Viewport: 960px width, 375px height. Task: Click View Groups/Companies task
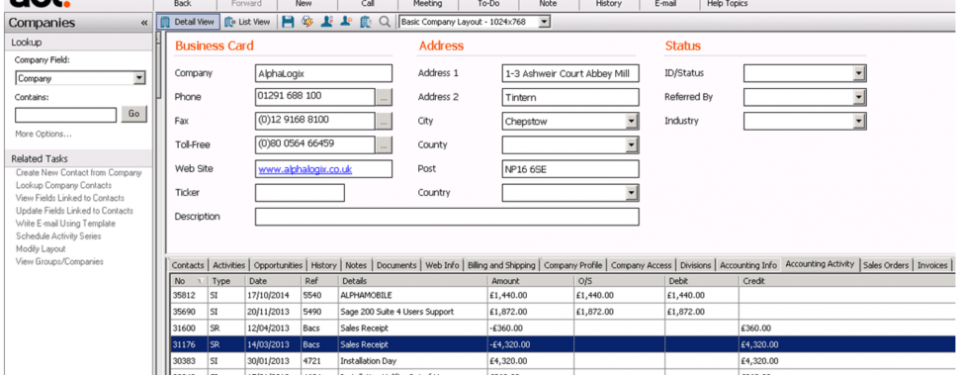[59, 262]
